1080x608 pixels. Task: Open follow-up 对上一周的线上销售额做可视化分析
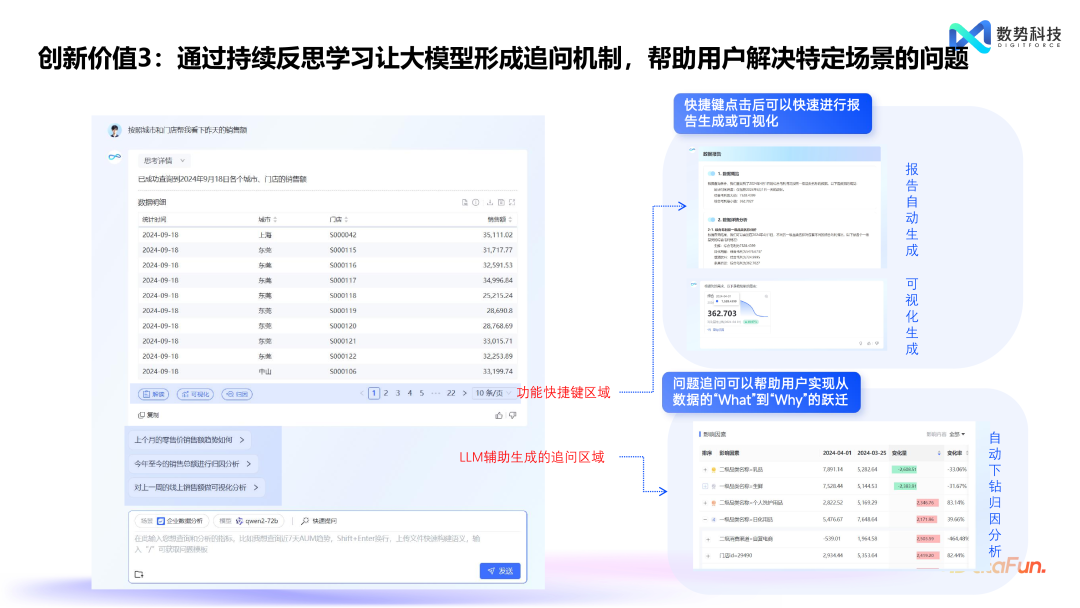click(x=196, y=487)
